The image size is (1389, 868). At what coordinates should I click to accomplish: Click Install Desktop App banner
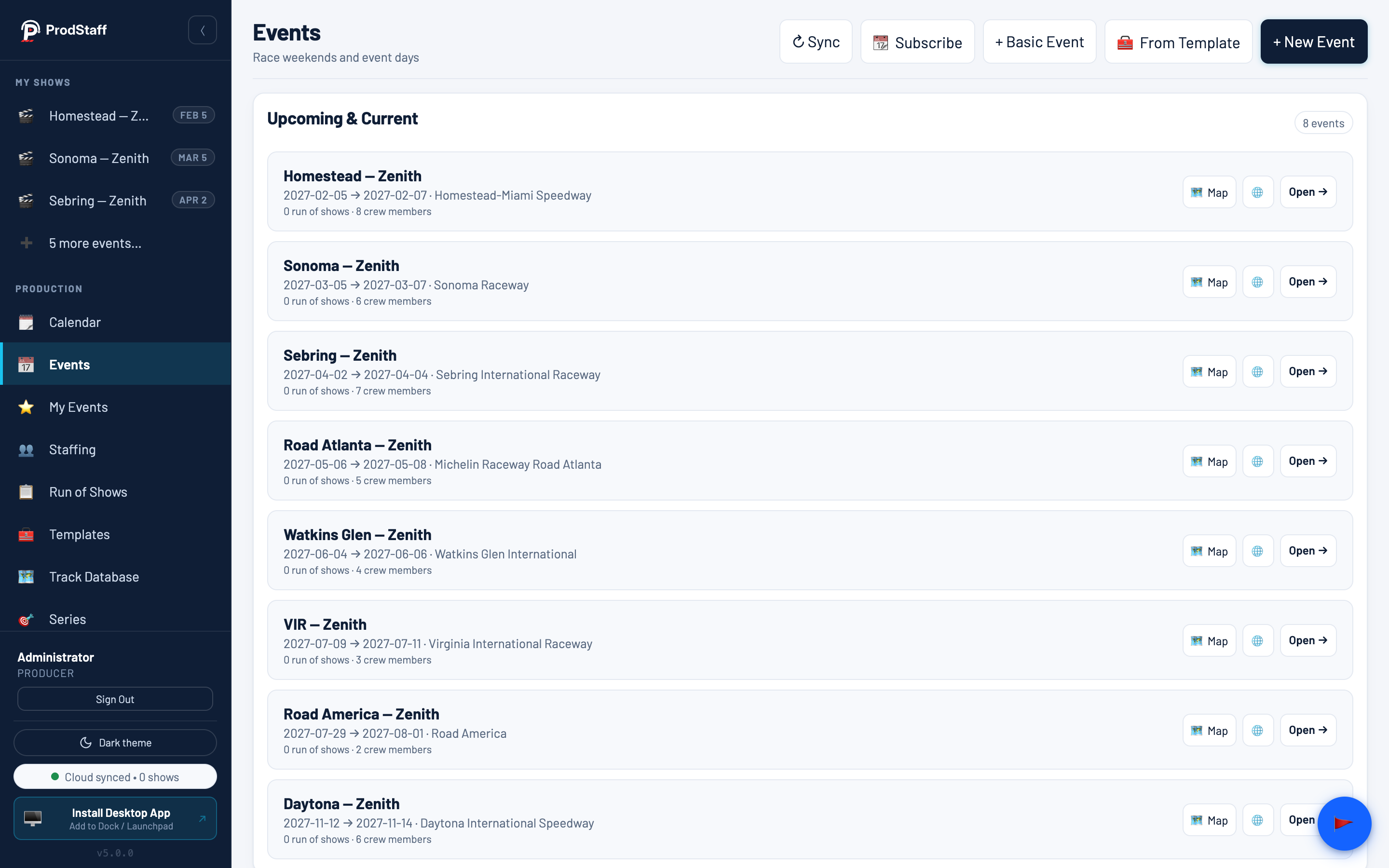(x=115, y=818)
